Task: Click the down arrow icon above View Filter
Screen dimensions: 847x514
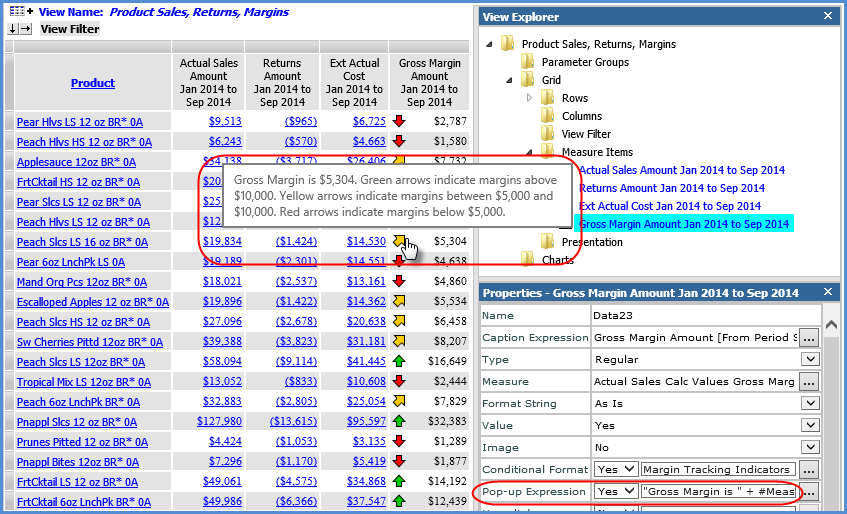Action: (x=12, y=29)
